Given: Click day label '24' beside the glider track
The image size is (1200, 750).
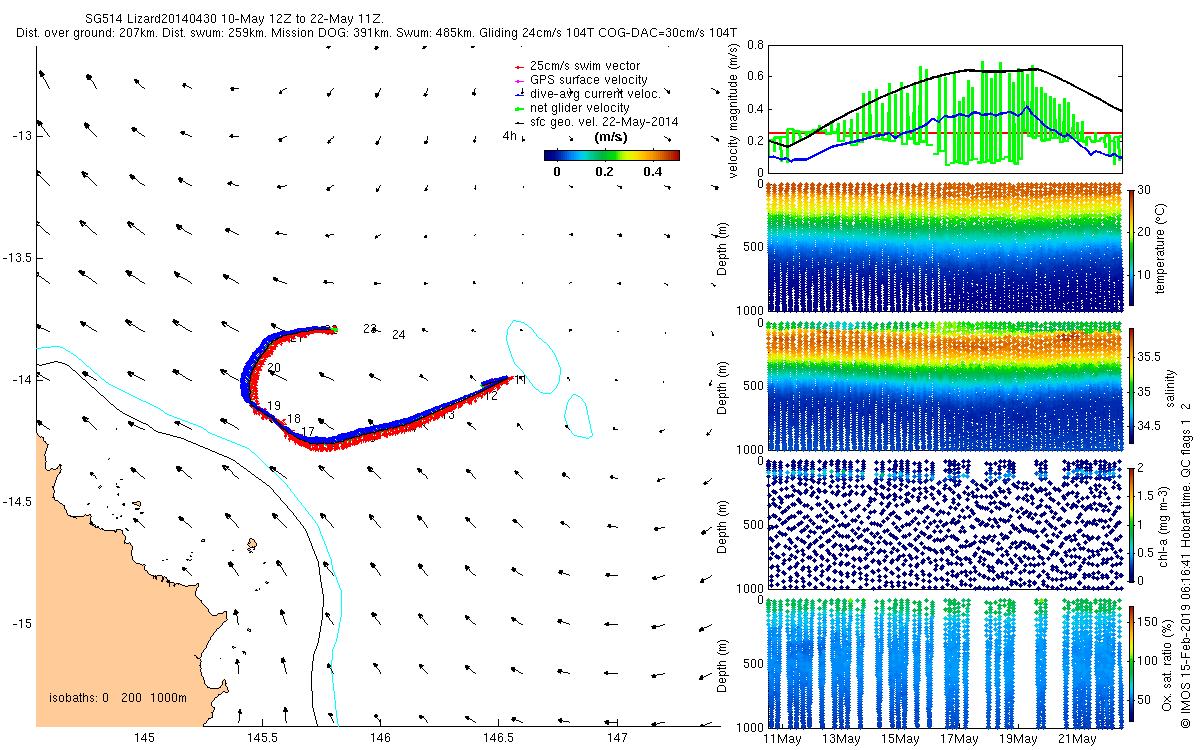Looking at the screenshot, I should pos(399,335).
